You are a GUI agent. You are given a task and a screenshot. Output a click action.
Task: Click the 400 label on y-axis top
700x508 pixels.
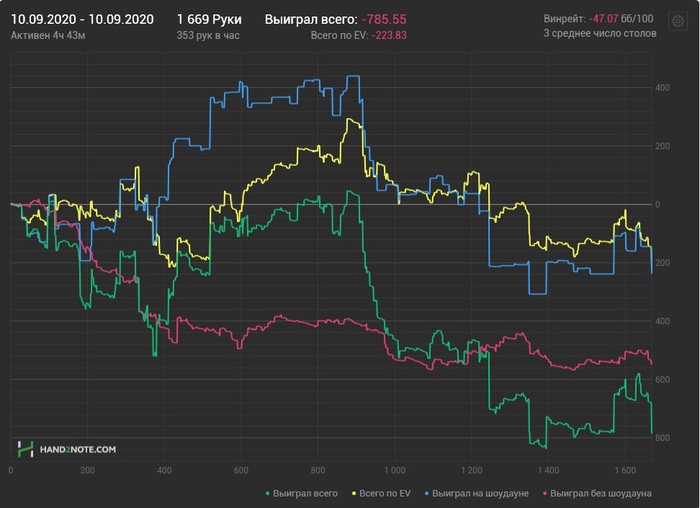tap(662, 88)
